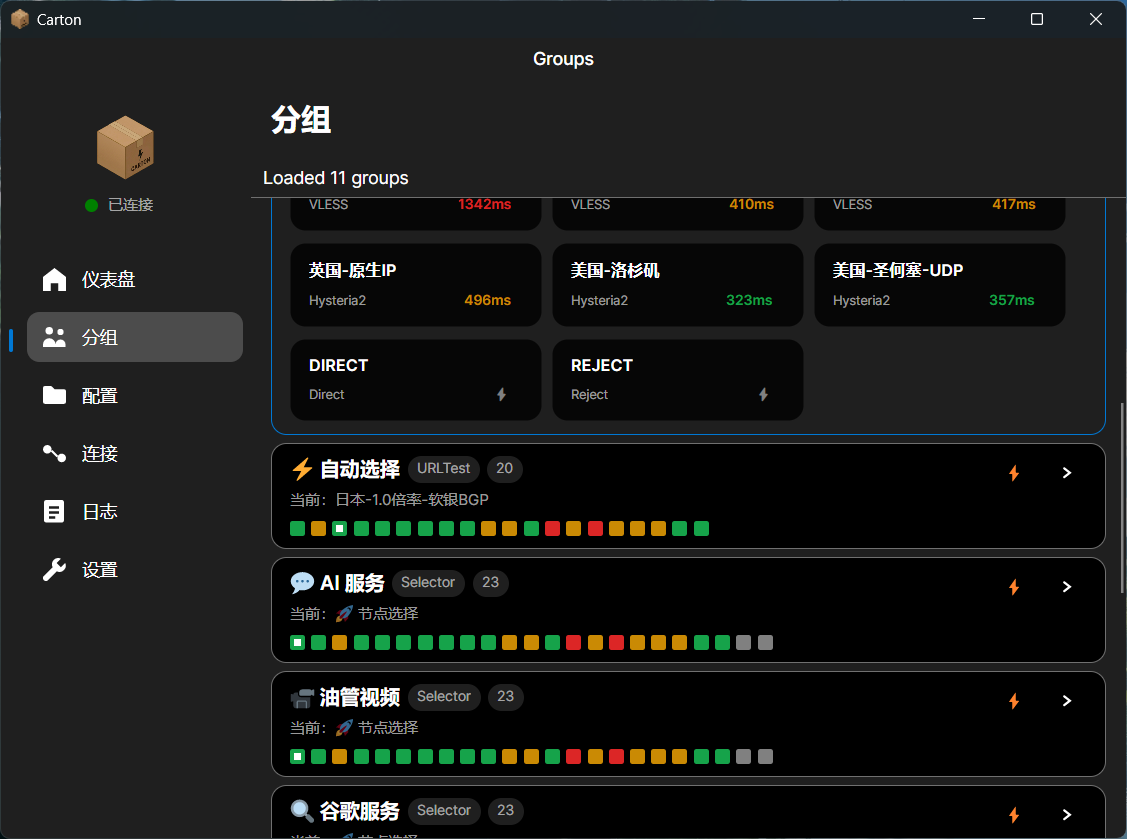
Task: Select the 分组 menu item
Action: pos(134,337)
